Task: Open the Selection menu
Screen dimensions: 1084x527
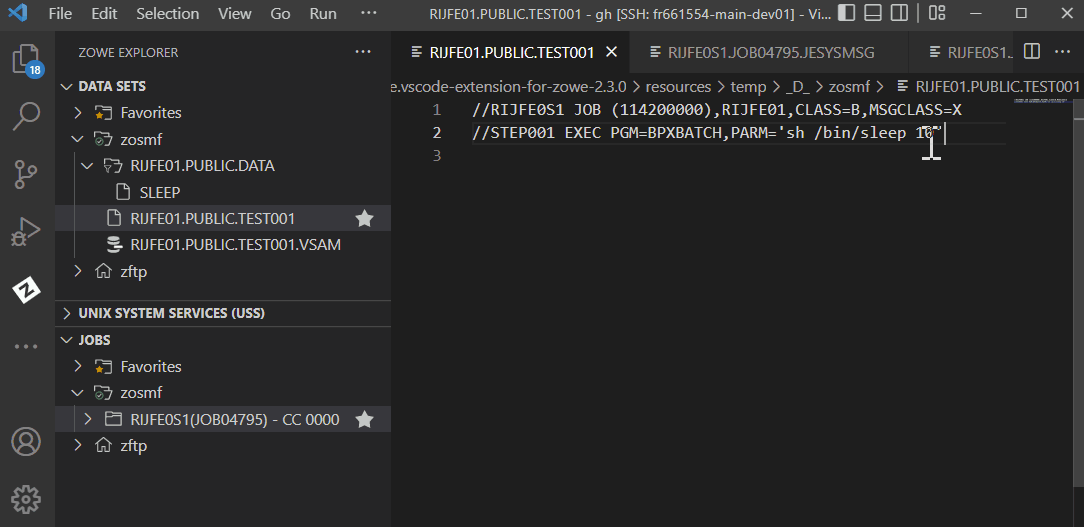Action: click(x=167, y=14)
